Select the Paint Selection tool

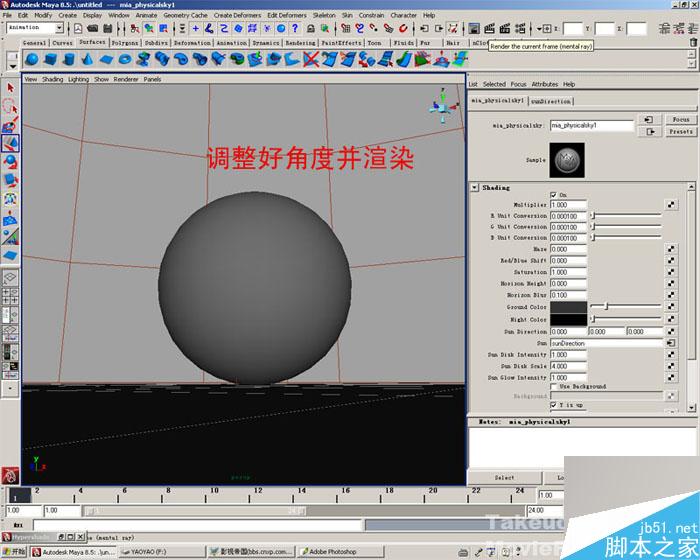10,125
